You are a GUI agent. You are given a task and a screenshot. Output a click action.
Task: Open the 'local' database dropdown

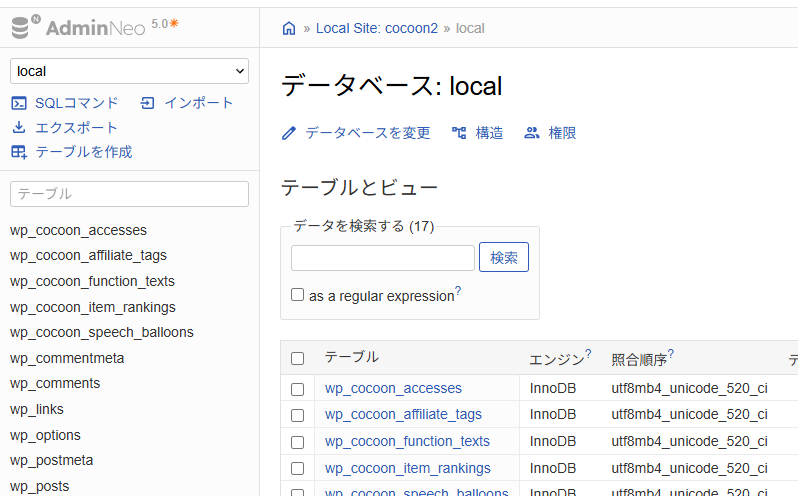[x=129, y=71]
